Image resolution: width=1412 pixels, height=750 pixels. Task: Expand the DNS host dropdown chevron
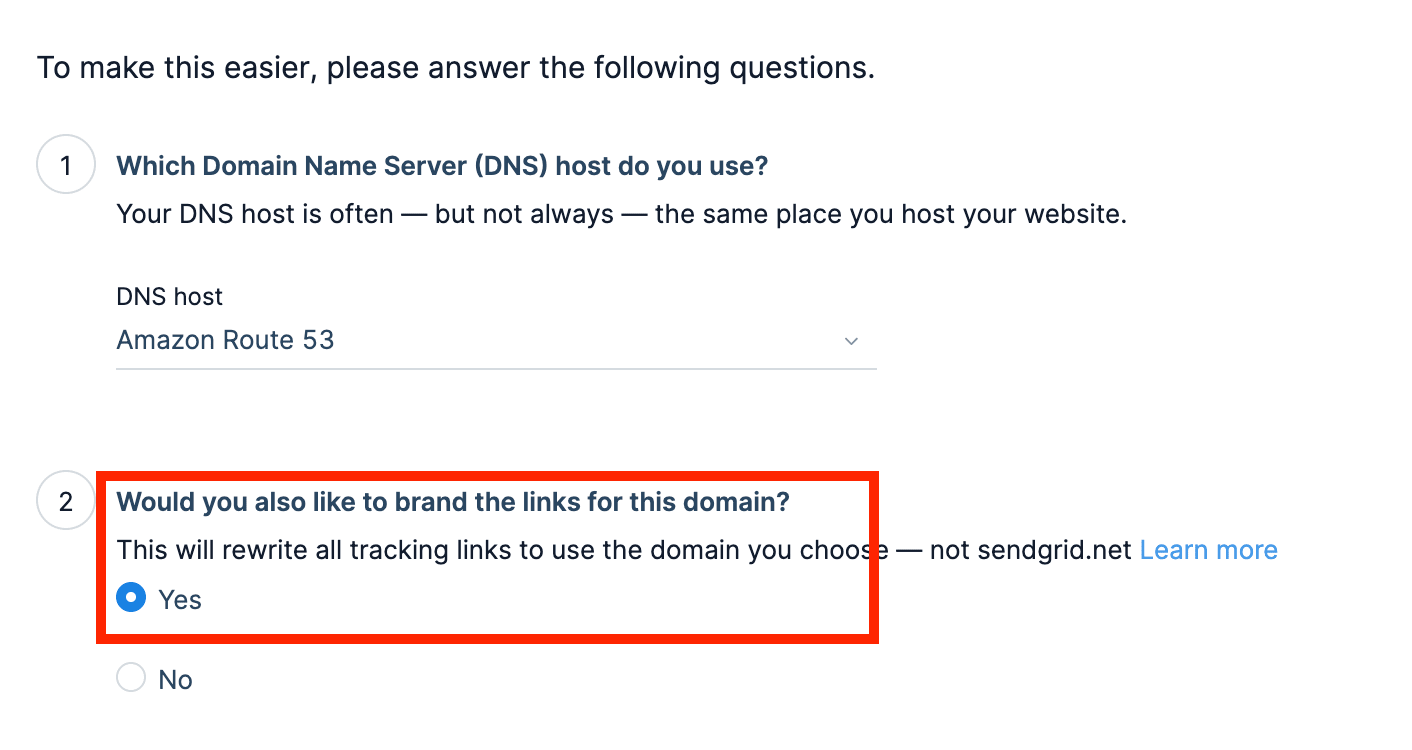(851, 341)
